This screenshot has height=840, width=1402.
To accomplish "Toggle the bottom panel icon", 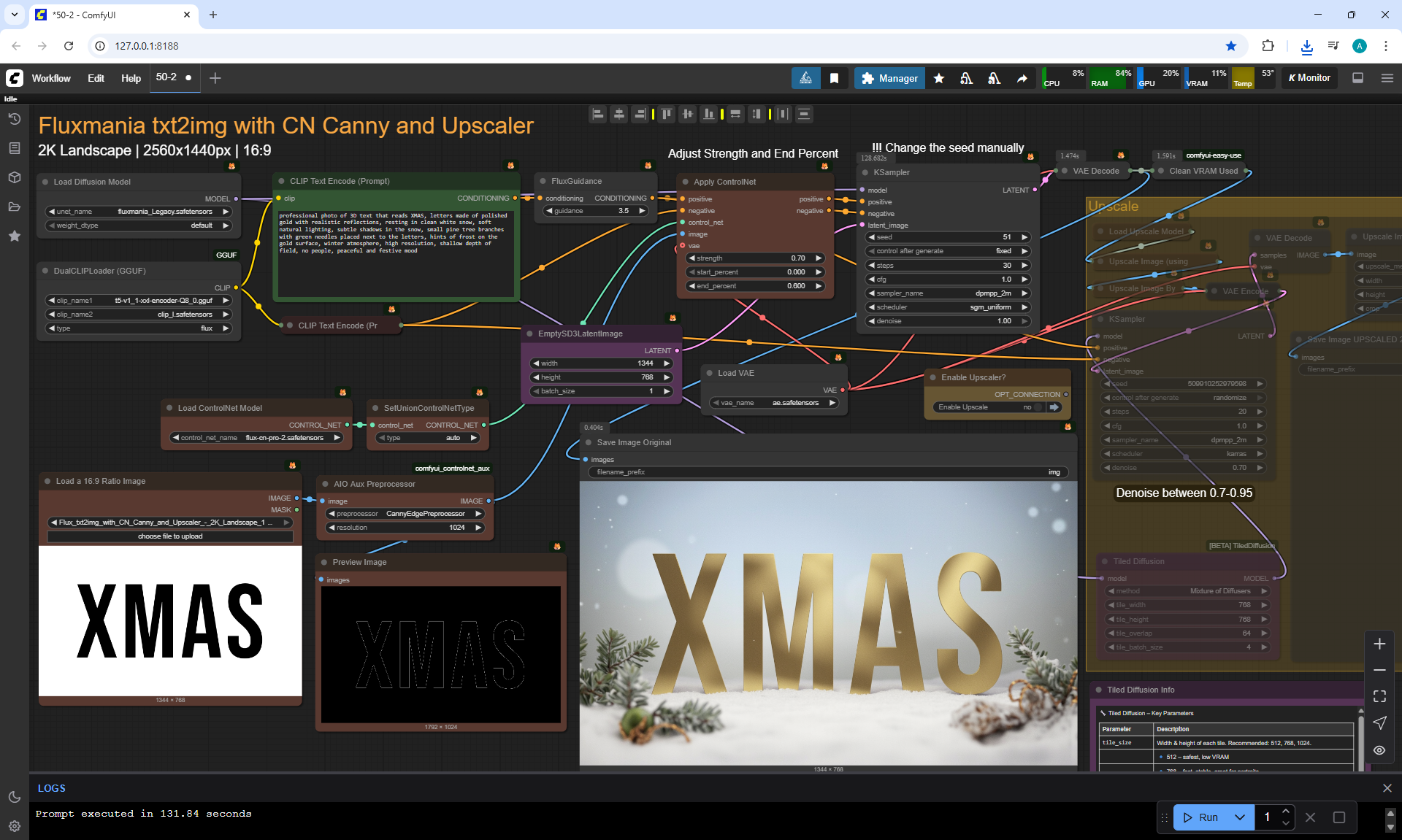I will [x=1357, y=78].
